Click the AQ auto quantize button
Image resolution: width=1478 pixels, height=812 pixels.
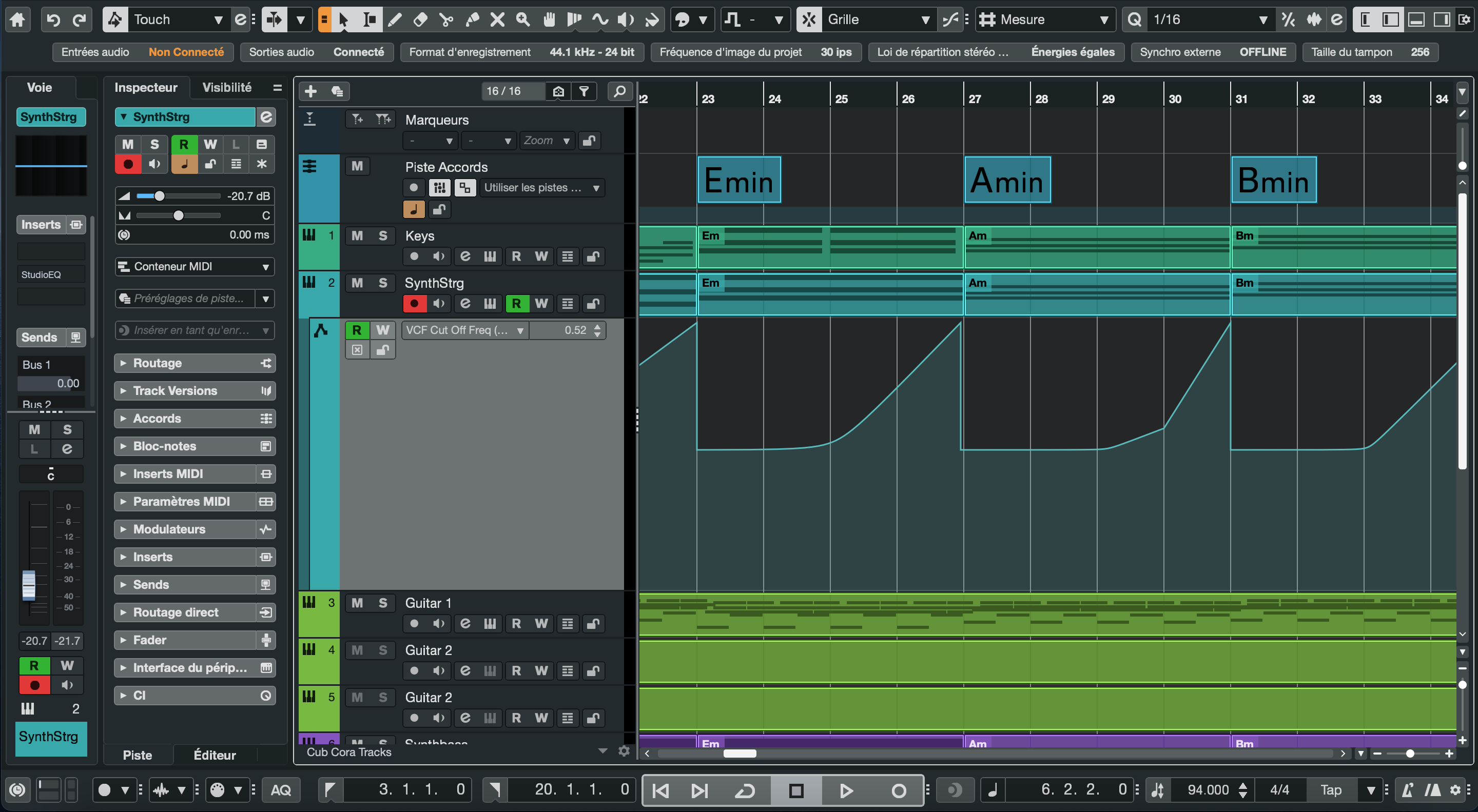281,790
